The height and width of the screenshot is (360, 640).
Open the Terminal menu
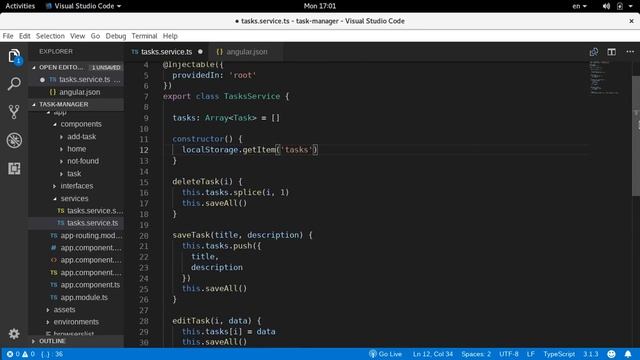(x=144, y=36)
